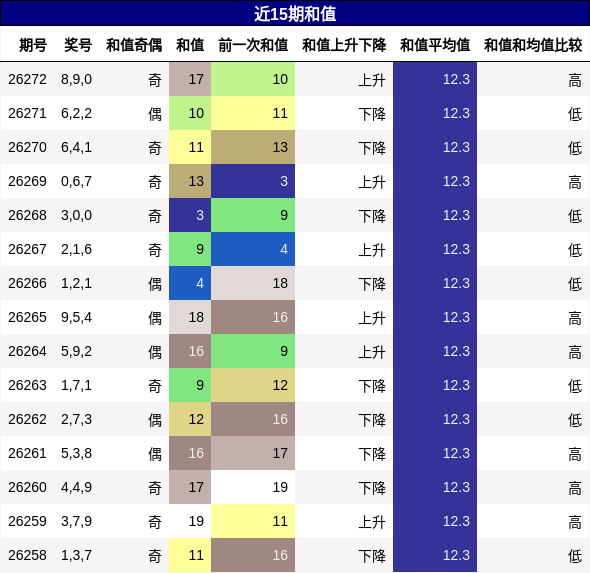Image resolution: width=590 pixels, height=573 pixels.
Task: Click winning numbers 0,6,7
Action: [76, 181]
